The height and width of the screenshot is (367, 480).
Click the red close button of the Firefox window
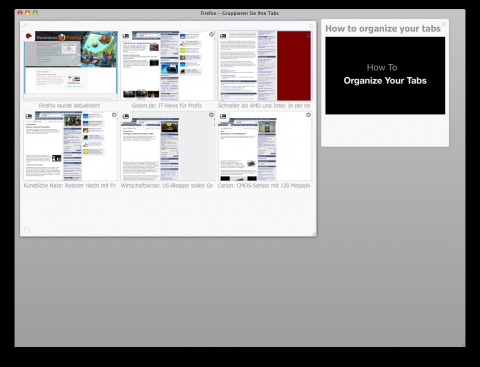(20, 13)
